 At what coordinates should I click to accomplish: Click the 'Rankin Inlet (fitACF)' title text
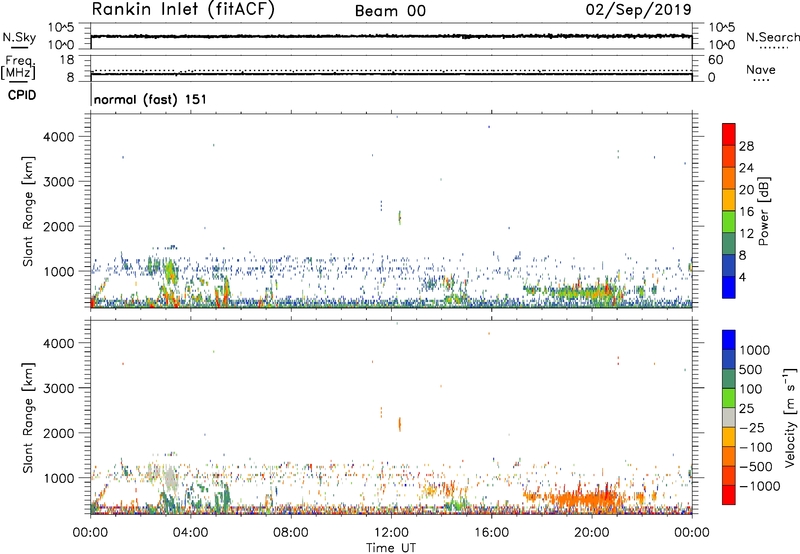coord(183,10)
